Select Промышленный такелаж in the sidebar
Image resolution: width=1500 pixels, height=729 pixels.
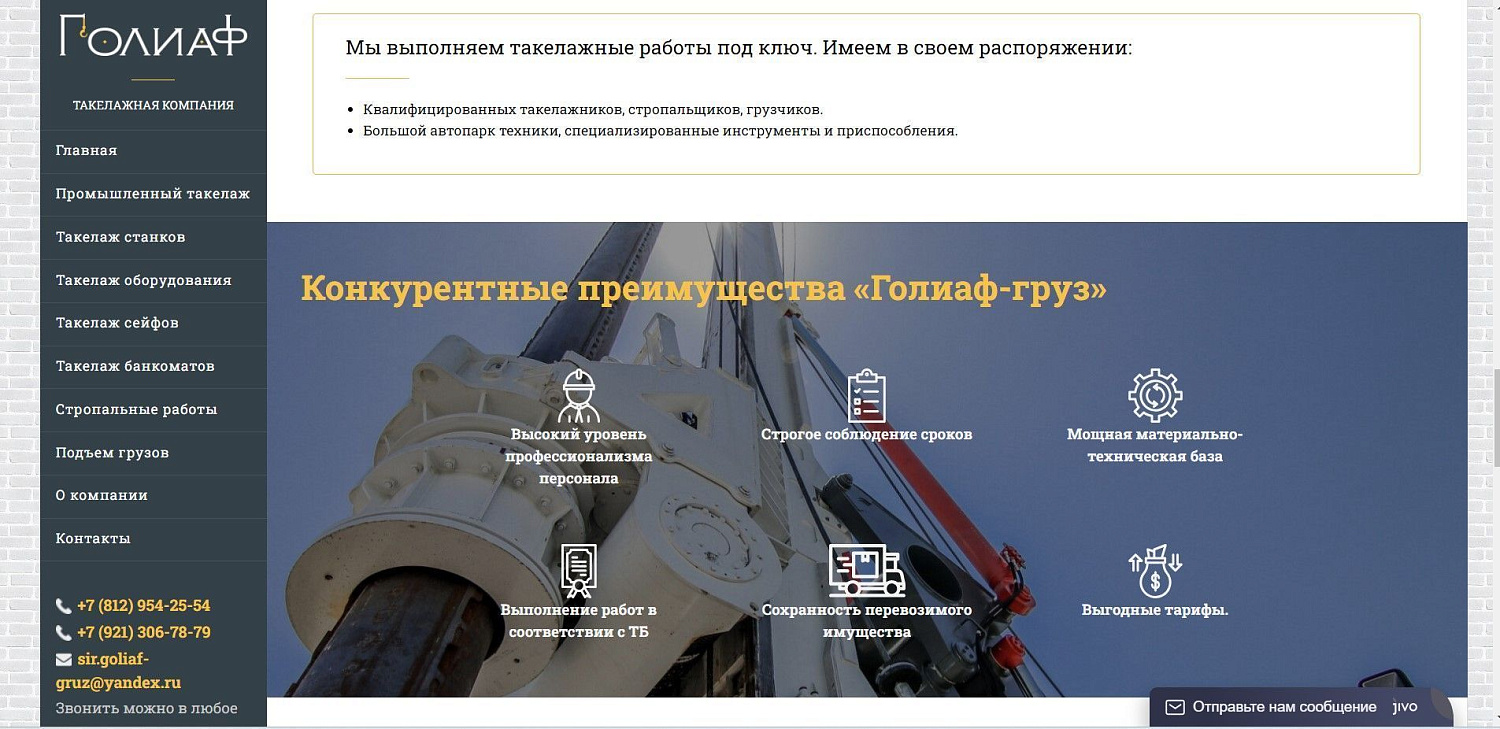pos(154,194)
